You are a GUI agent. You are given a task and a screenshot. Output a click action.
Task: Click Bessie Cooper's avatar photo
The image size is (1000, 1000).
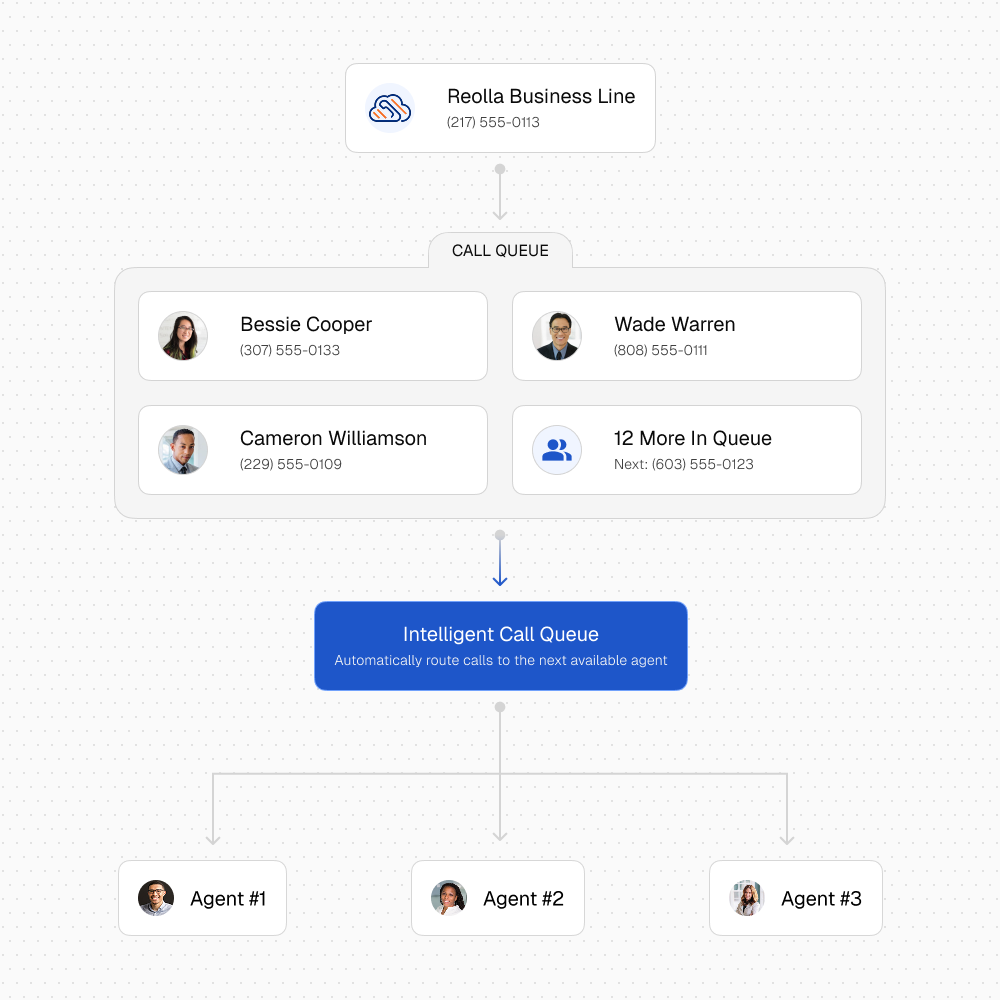183,336
